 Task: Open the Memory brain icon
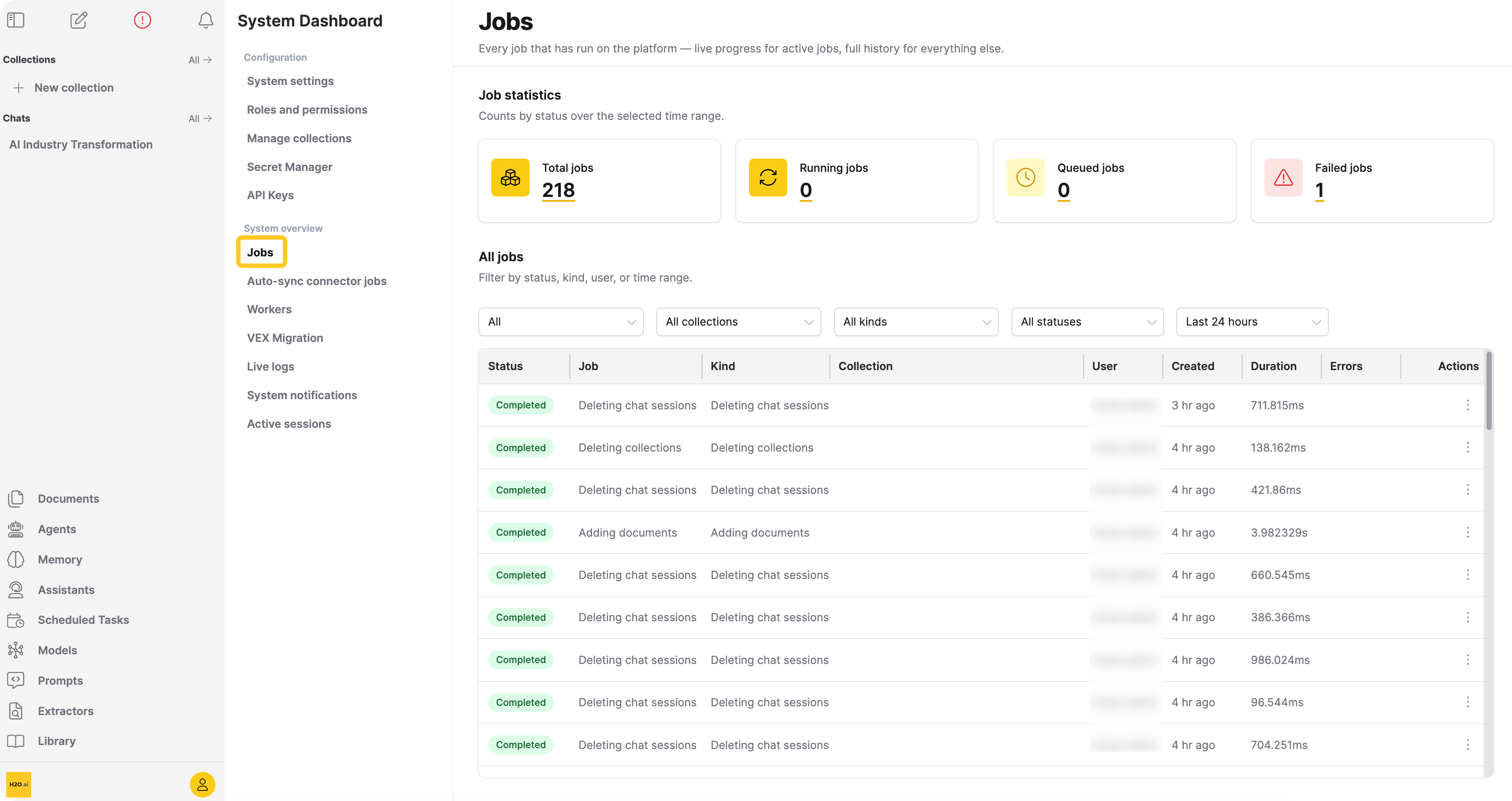(16, 560)
